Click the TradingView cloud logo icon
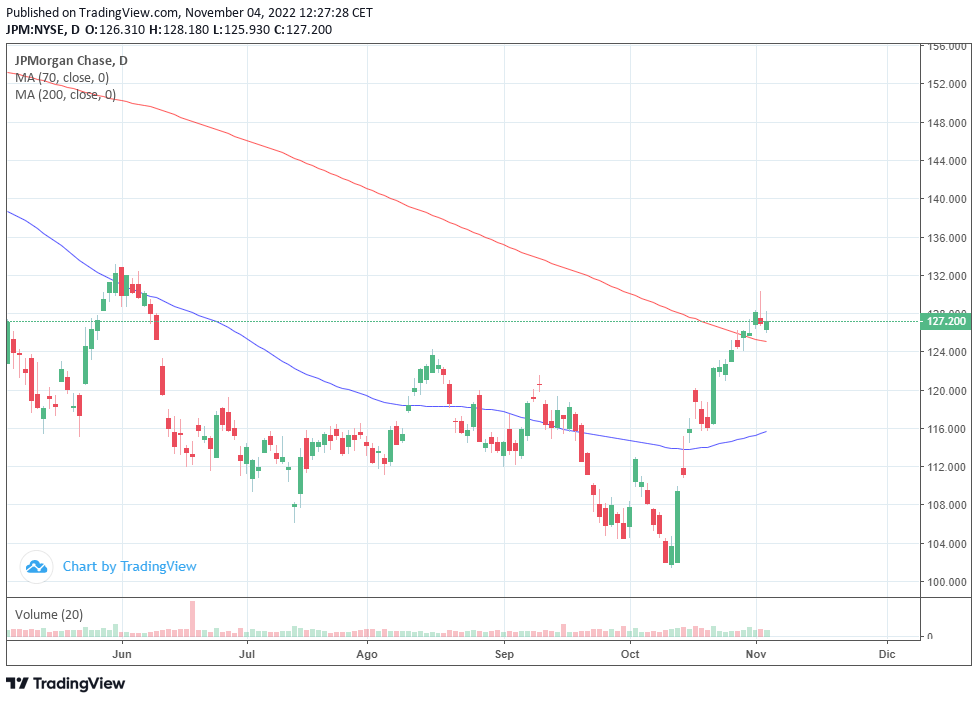Image resolution: width=978 pixels, height=702 pixels. click(36, 567)
